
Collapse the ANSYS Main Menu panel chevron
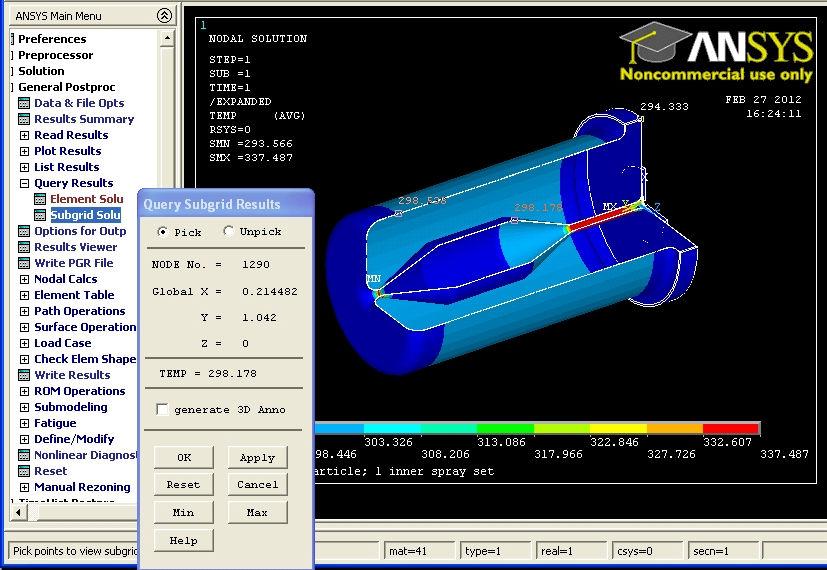(x=164, y=16)
